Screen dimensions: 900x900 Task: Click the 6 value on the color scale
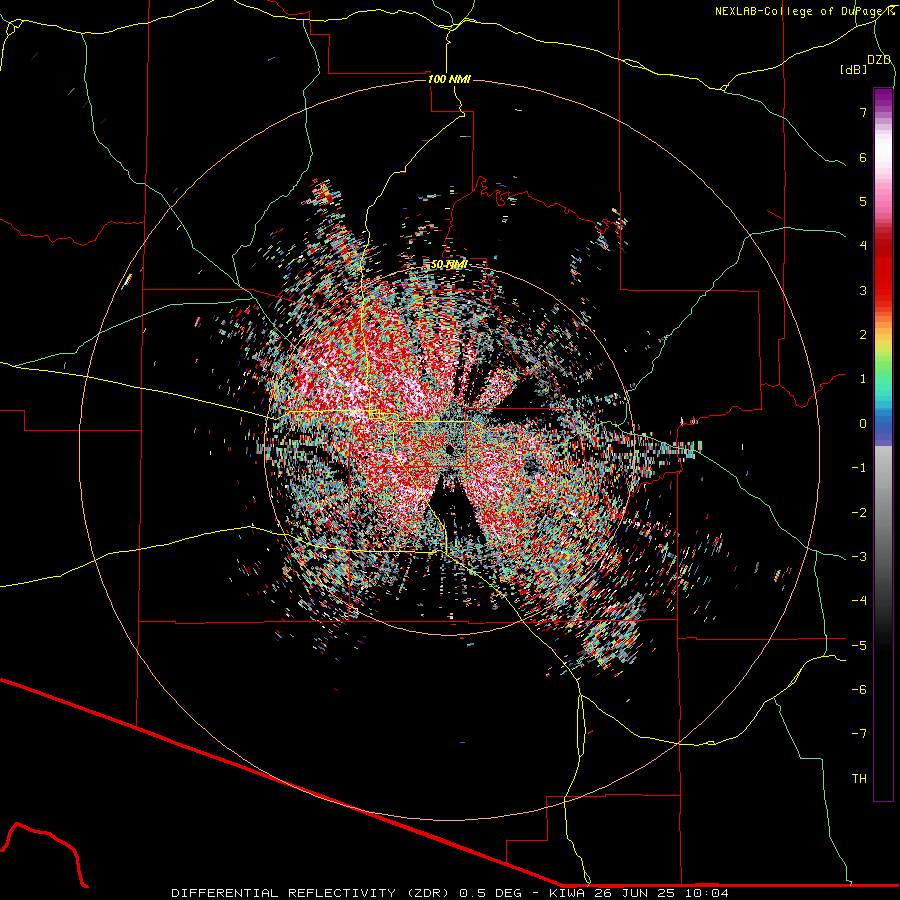[x=863, y=157]
